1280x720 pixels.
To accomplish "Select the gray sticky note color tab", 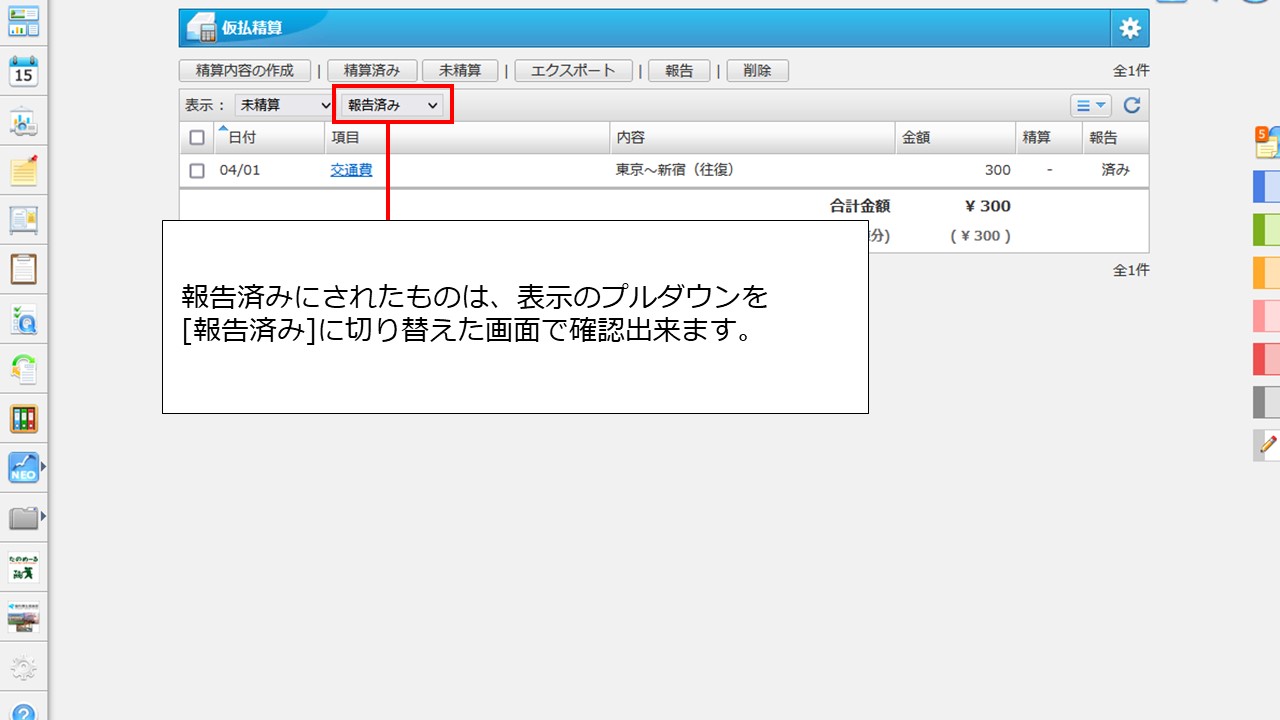I will pyautogui.click(x=1267, y=402).
